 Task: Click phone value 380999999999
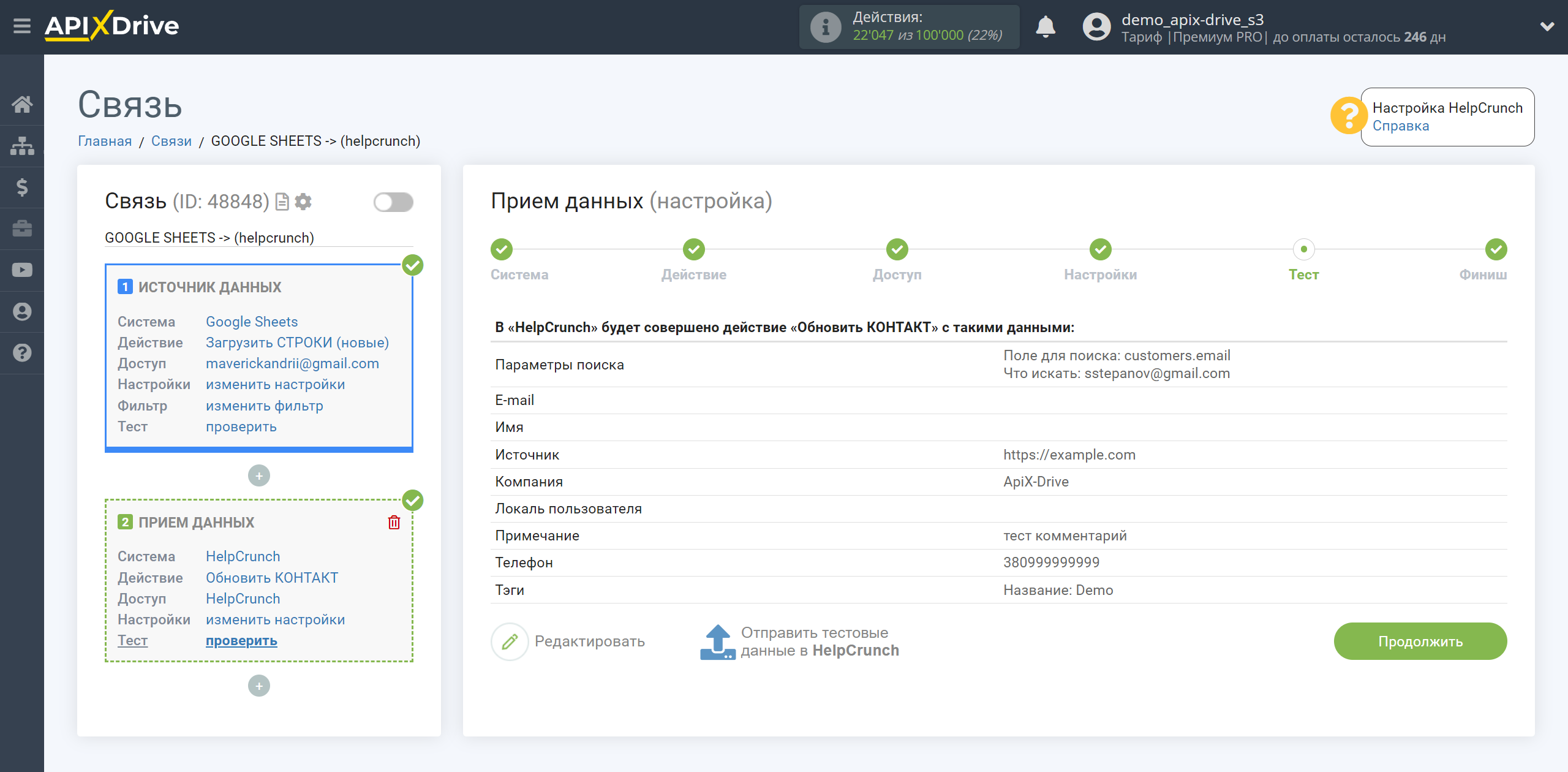coord(1051,562)
